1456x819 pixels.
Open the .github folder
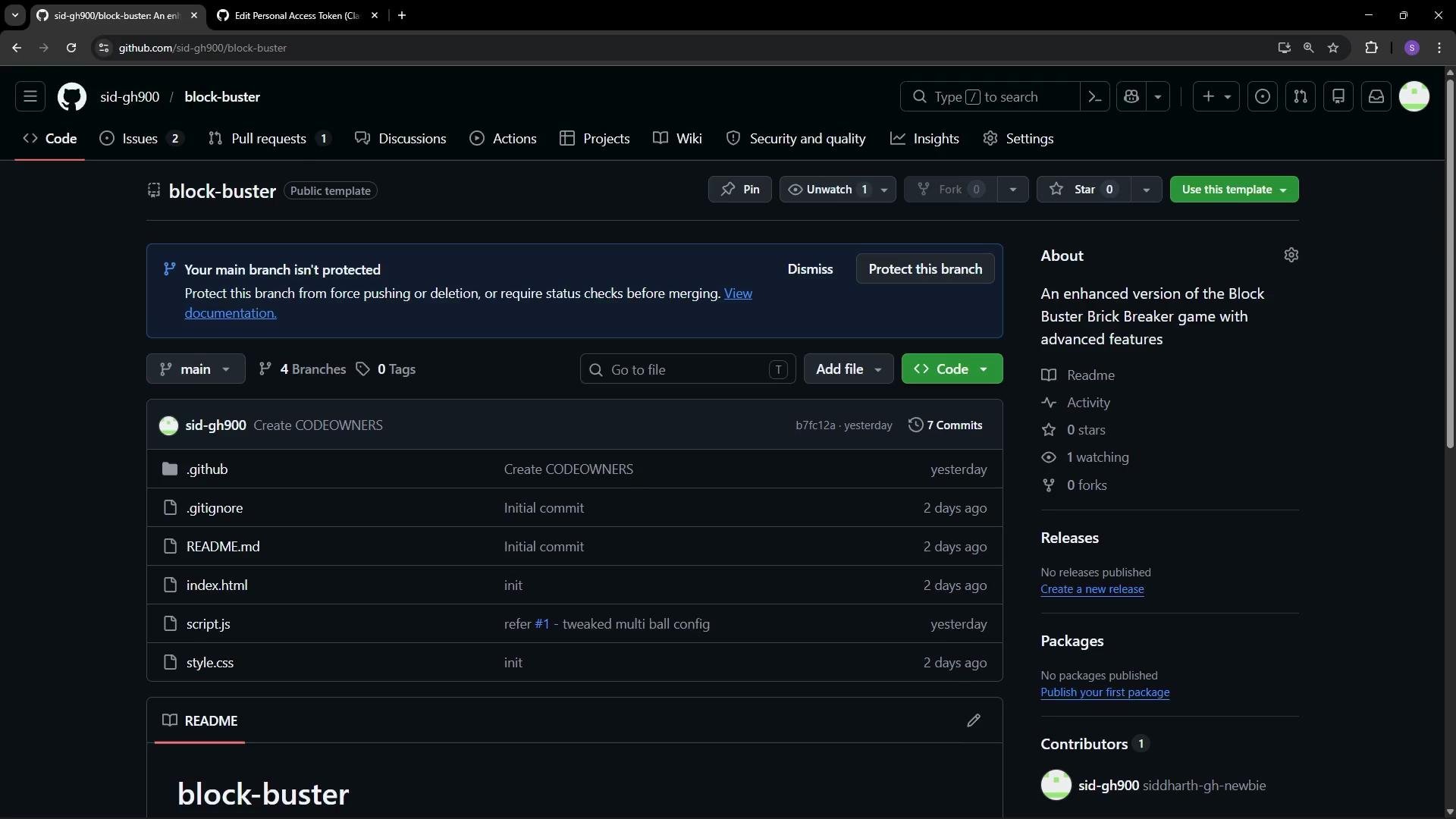(207, 469)
